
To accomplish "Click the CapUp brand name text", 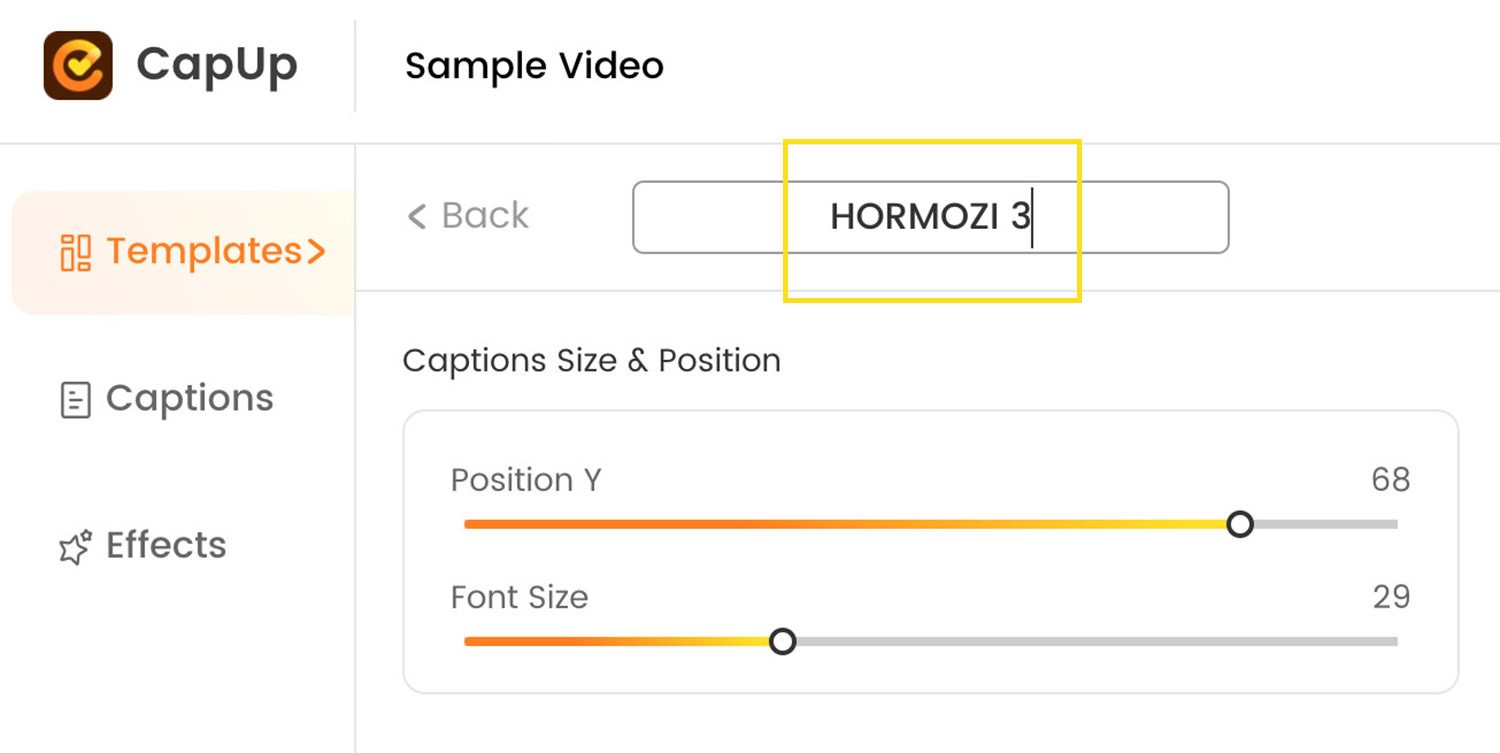I will 217,66.
